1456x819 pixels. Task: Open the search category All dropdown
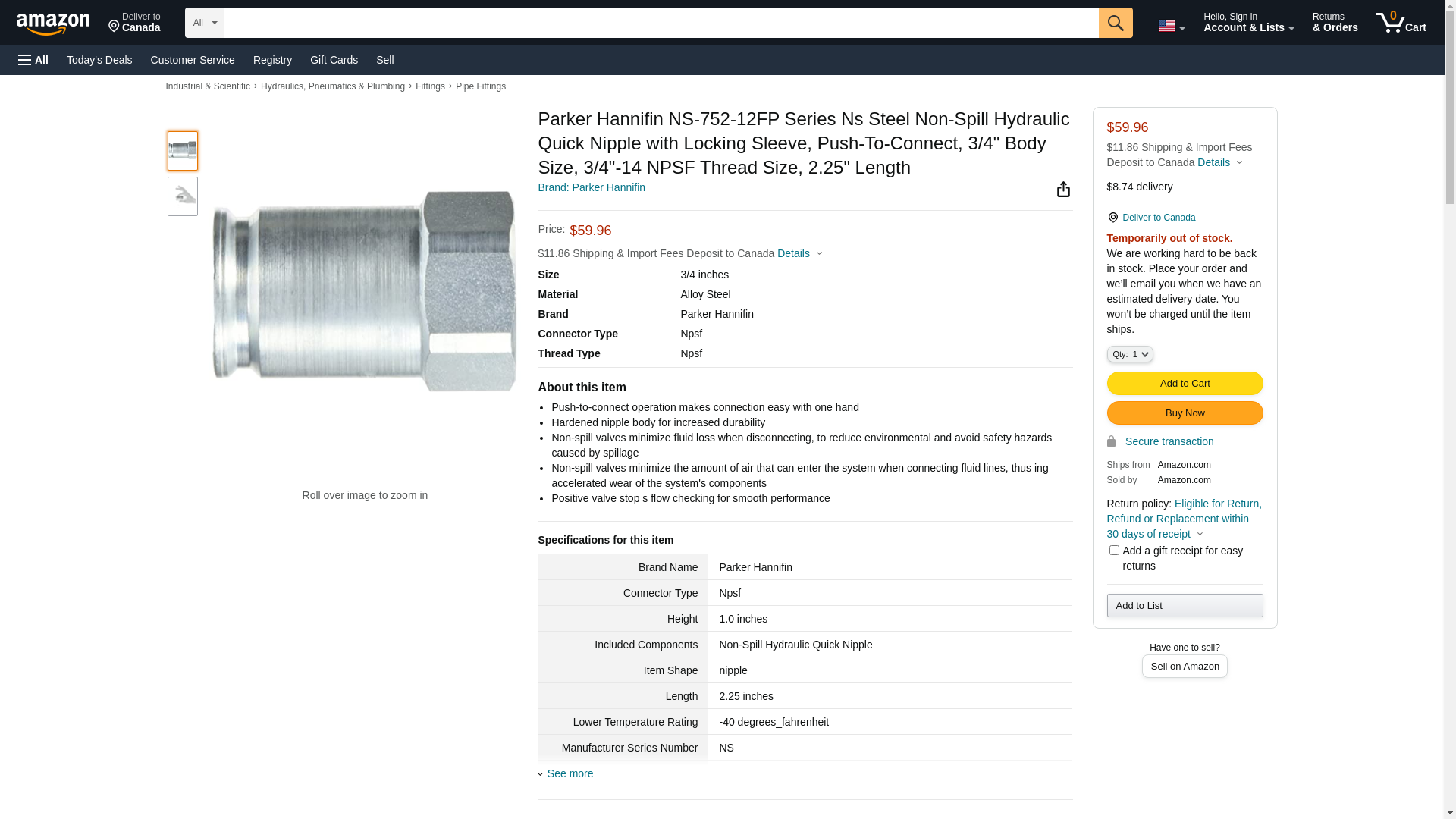tap(205, 23)
